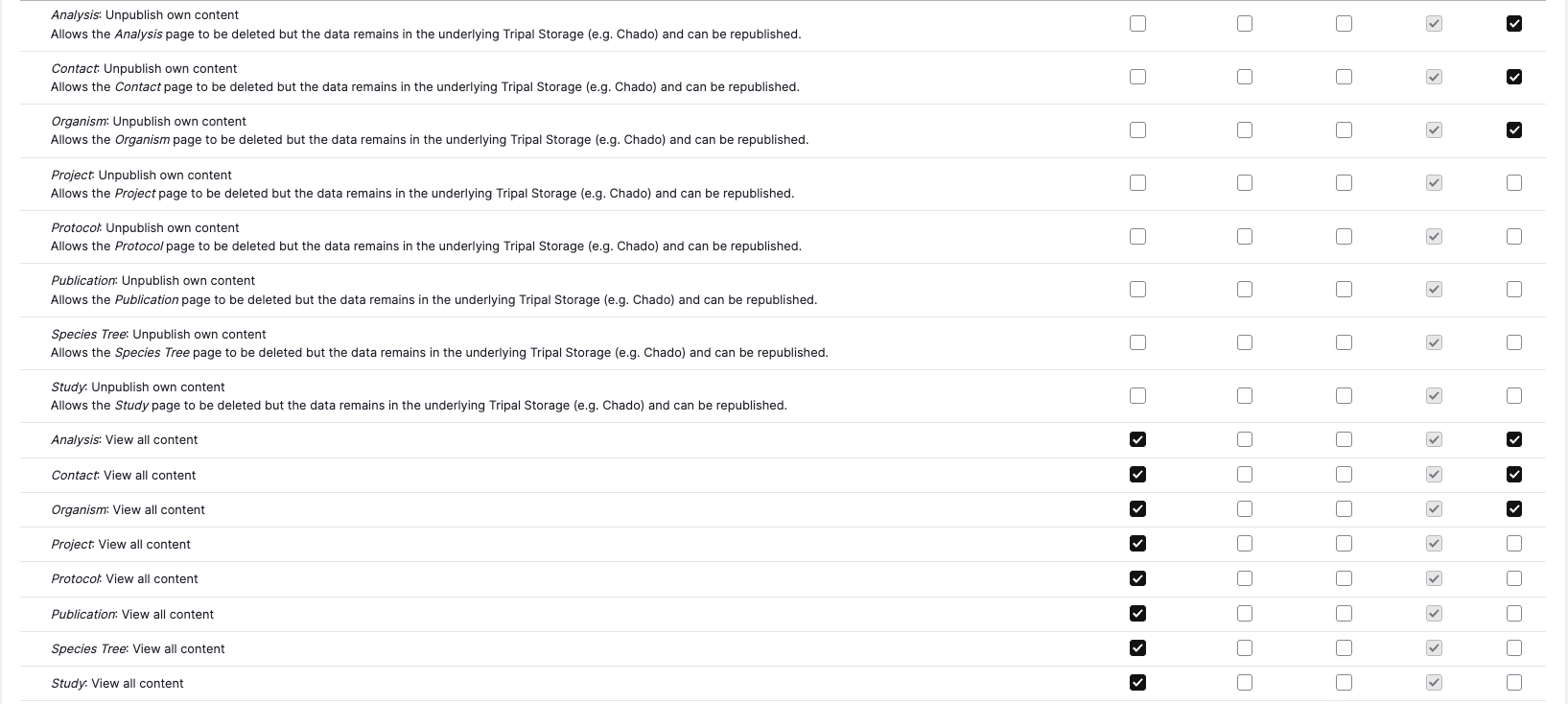This screenshot has height=704, width=1568.
Task: Click the 'Protocol: View all content' label
Action: click(125, 579)
